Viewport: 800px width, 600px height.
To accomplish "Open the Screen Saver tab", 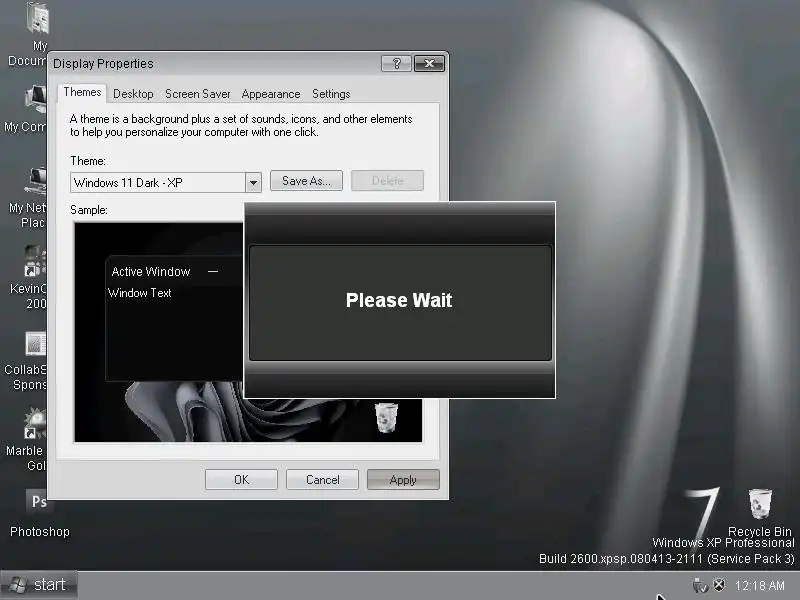I will click(x=197, y=94).
